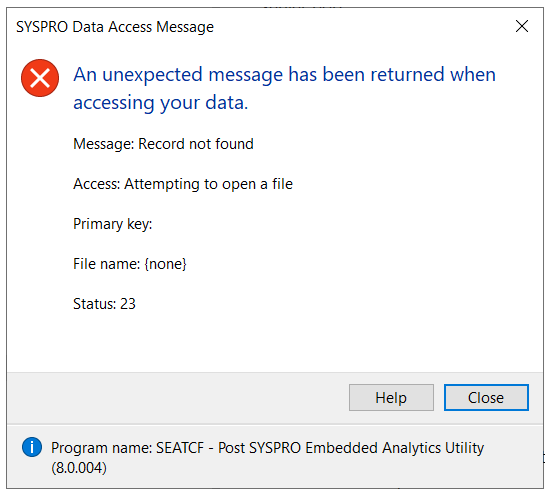Click the 'Primary key:' label
Viewport: 551px width, 496px height.
pyautogui.click(x=112, y=224)
